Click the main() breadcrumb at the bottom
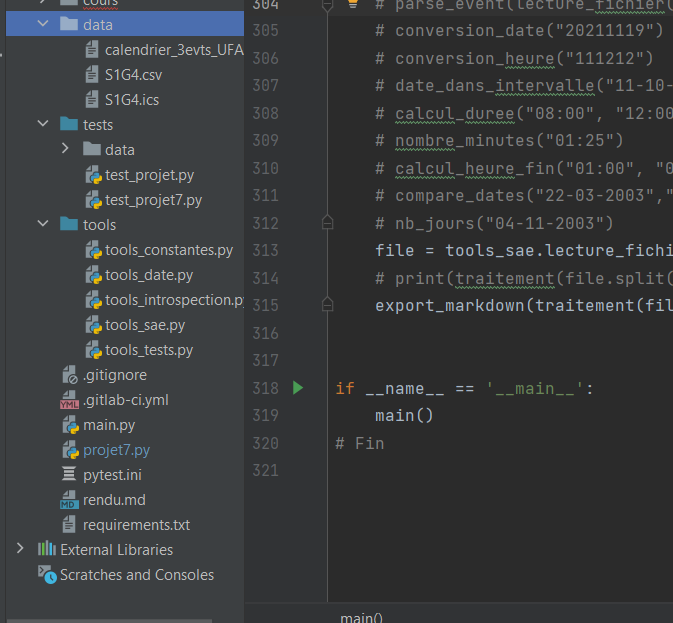673x623 pixels. [361, 617]
